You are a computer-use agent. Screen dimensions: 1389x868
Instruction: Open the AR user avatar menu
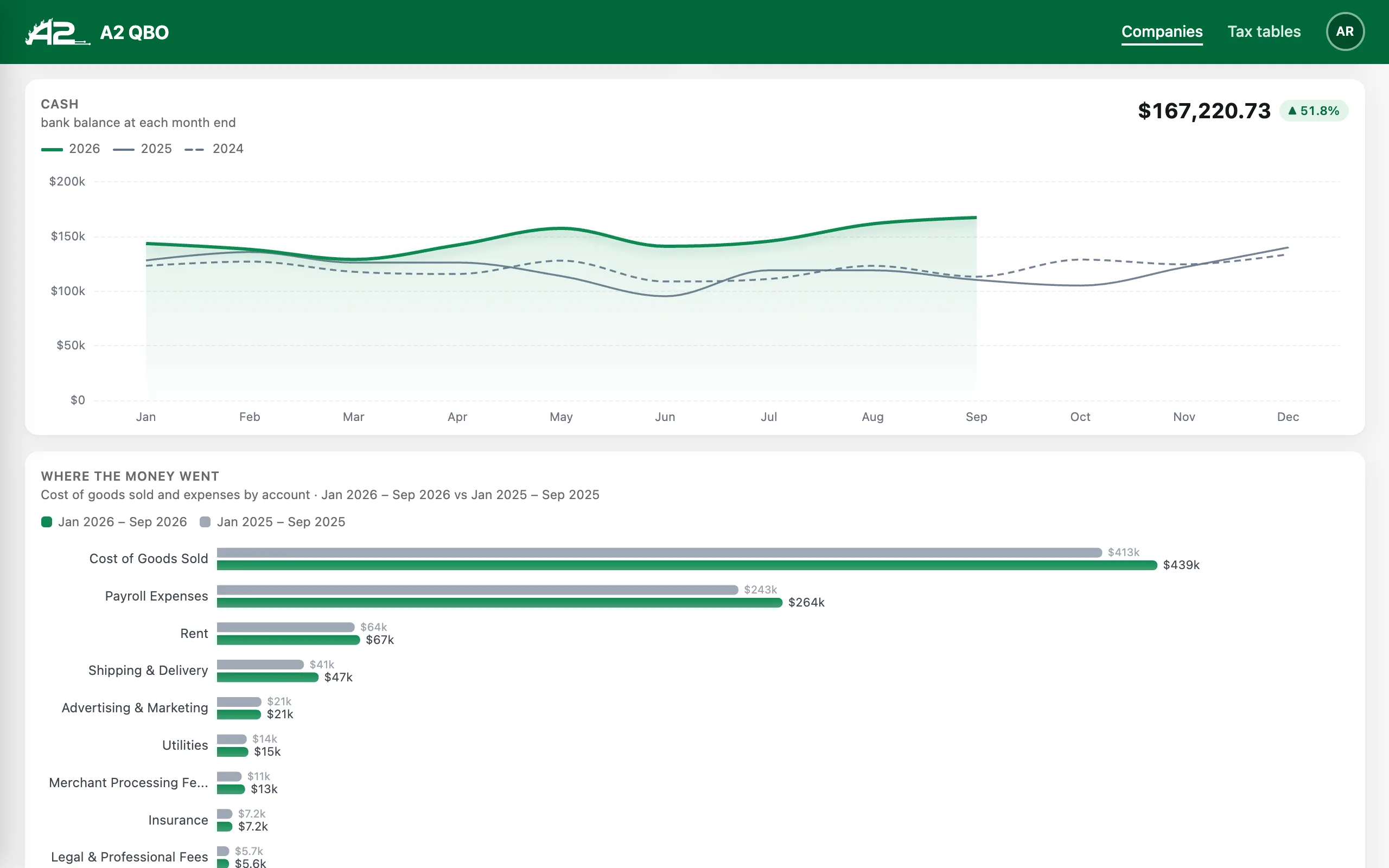(1345, 31)
